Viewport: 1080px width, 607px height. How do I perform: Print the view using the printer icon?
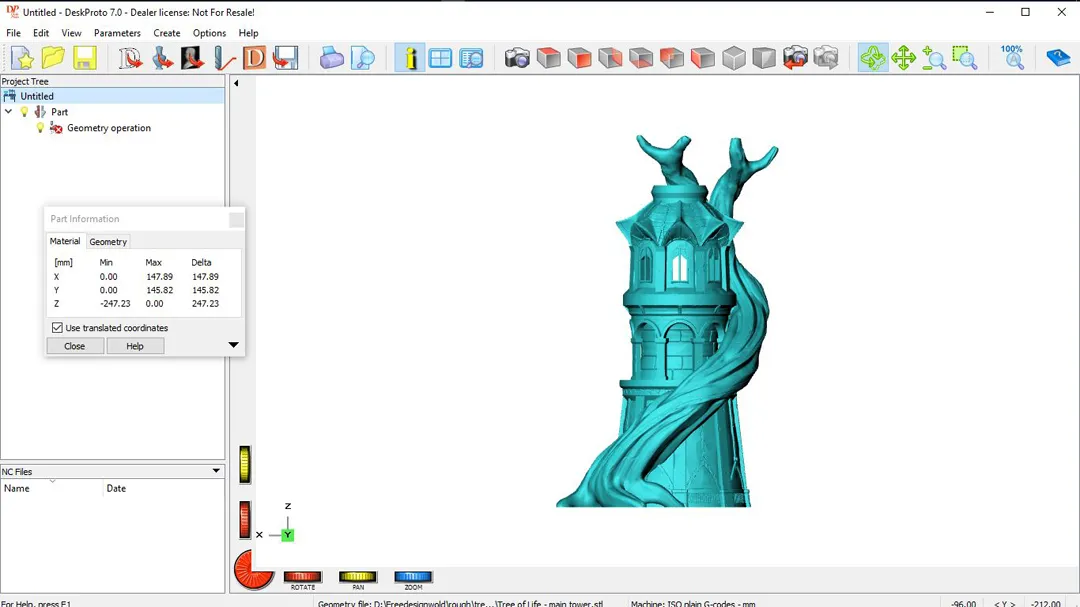pos(331,58)
